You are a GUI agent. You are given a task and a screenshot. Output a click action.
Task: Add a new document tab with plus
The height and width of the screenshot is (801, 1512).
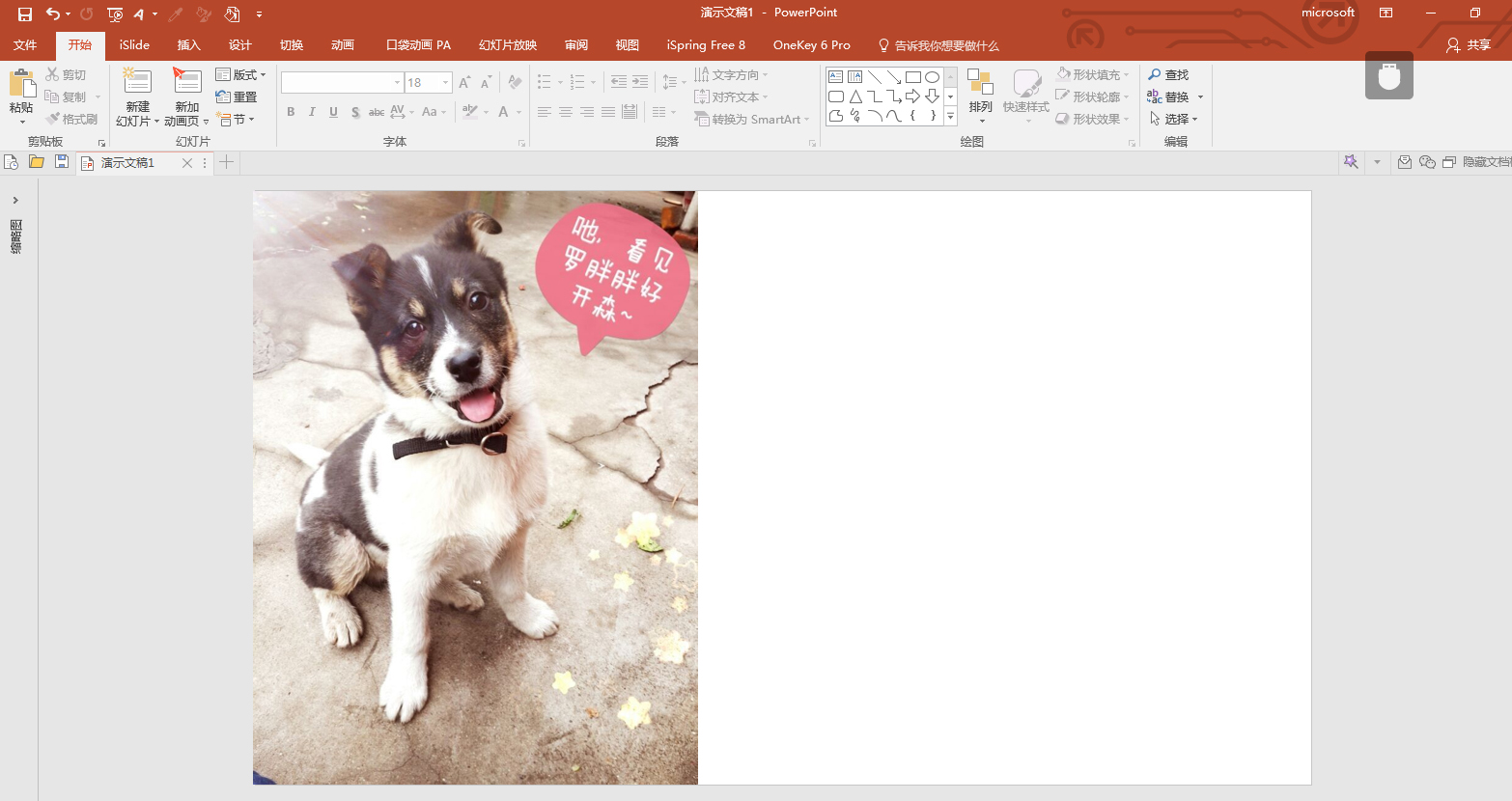(226, 162)
